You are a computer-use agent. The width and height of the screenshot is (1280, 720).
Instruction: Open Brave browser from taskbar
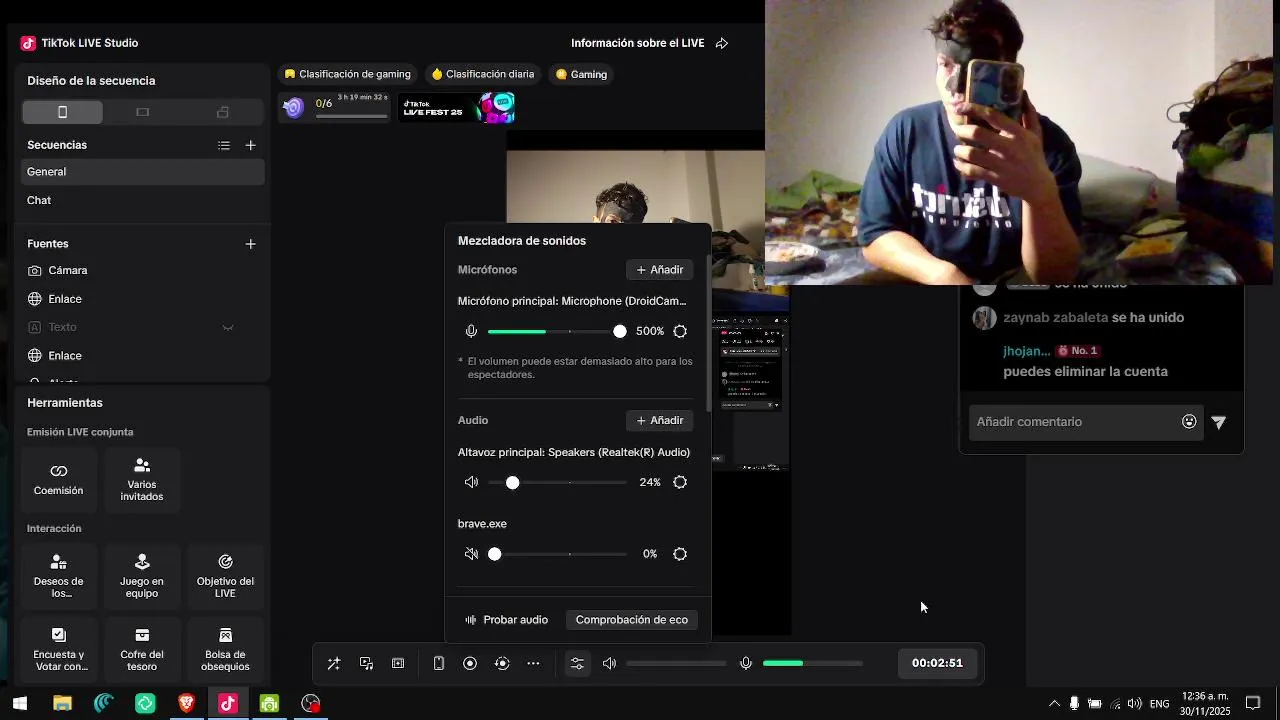coord(186,704)
